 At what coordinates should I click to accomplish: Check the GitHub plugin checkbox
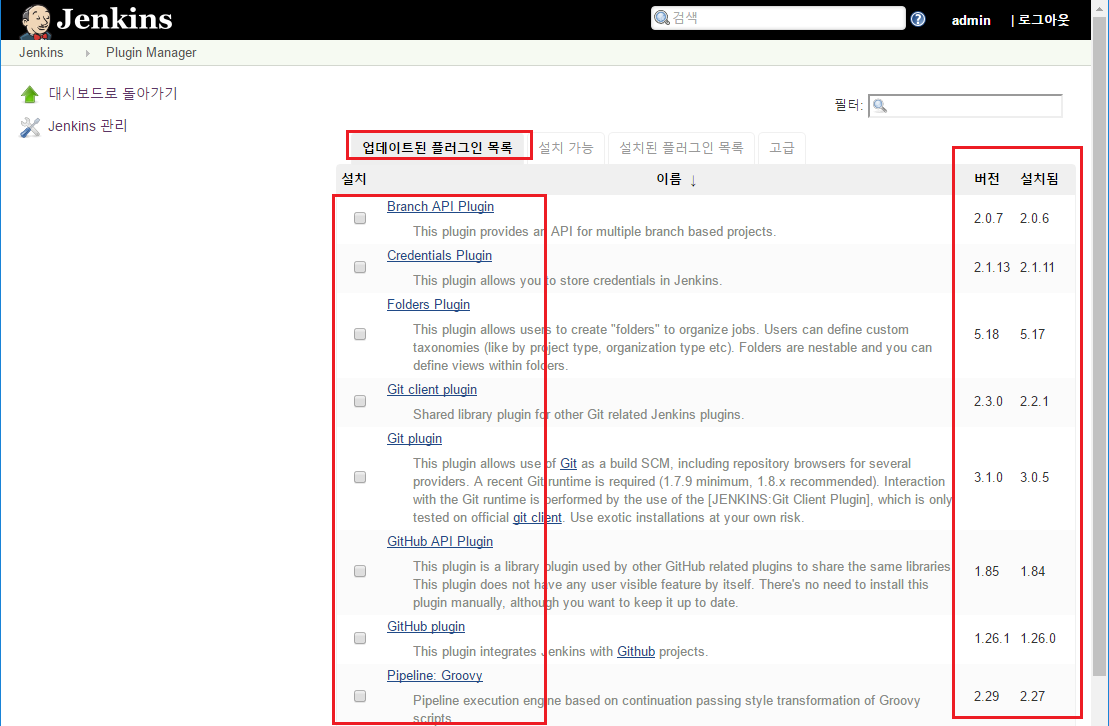(360, 638)
